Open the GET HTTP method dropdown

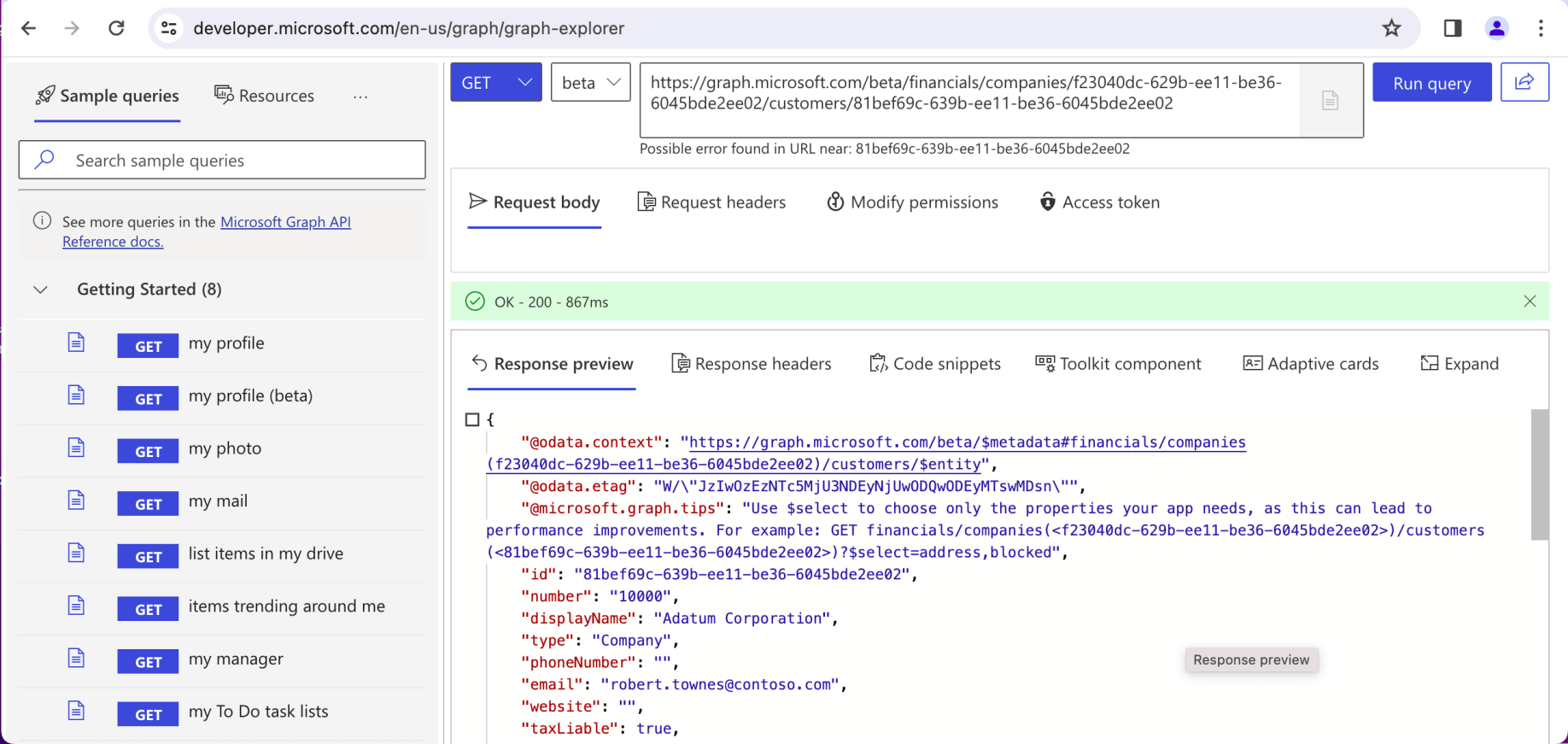click(x=496, y=83)
